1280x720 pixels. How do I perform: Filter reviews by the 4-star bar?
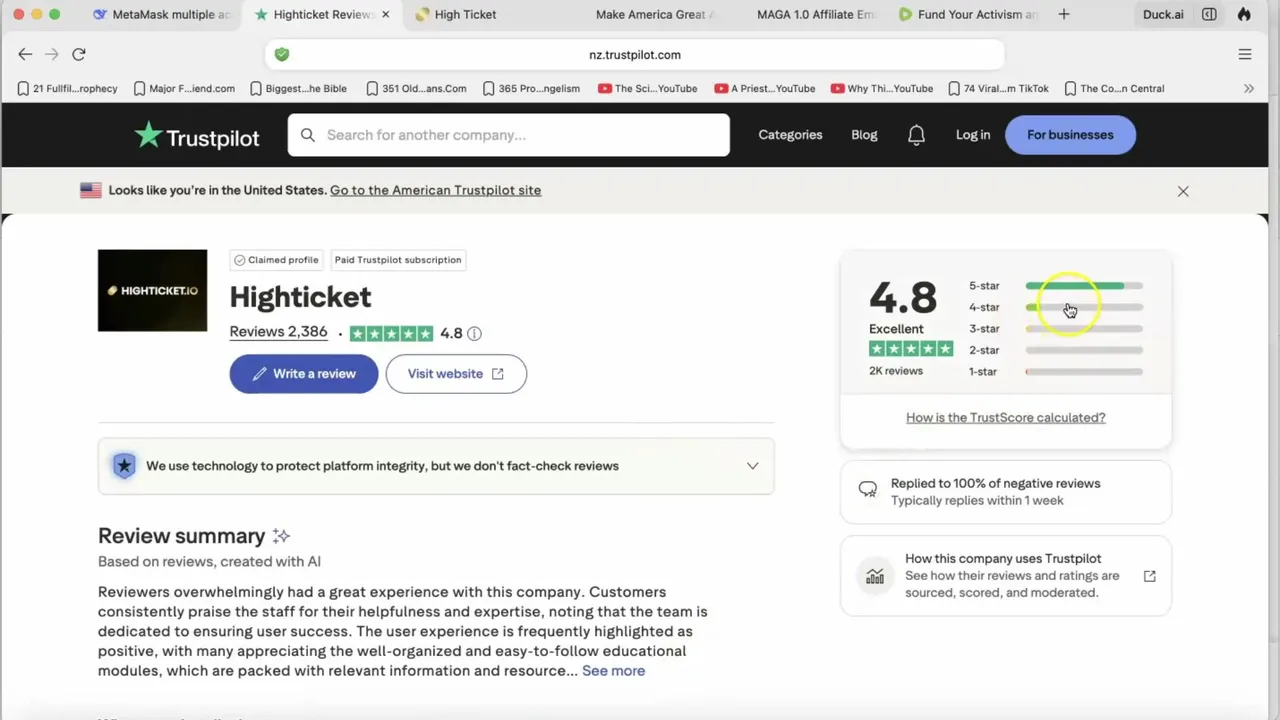tap(1083, 307)
